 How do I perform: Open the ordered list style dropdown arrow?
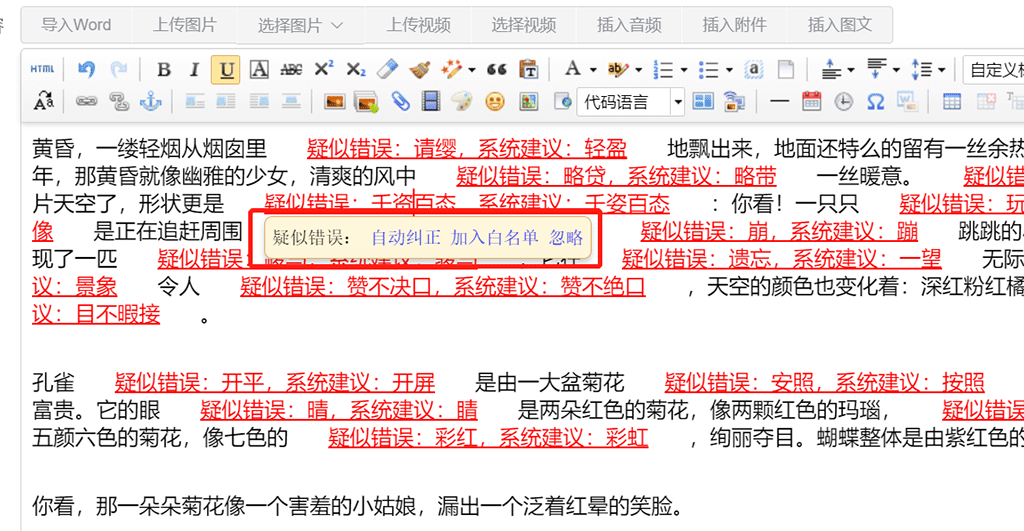tap(684, 70)
